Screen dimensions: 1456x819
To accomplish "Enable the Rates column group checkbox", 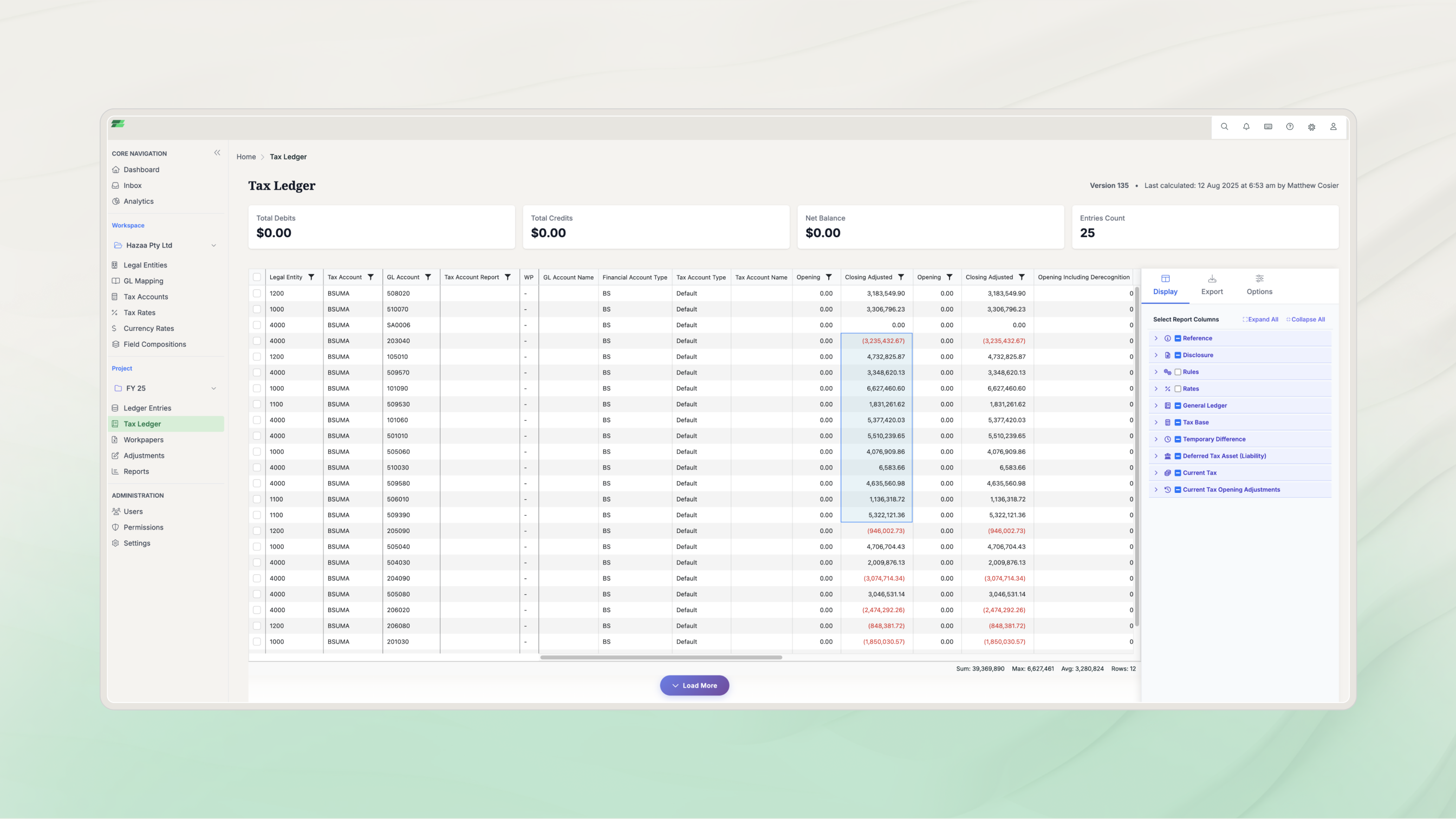I will pos(1178,389).
